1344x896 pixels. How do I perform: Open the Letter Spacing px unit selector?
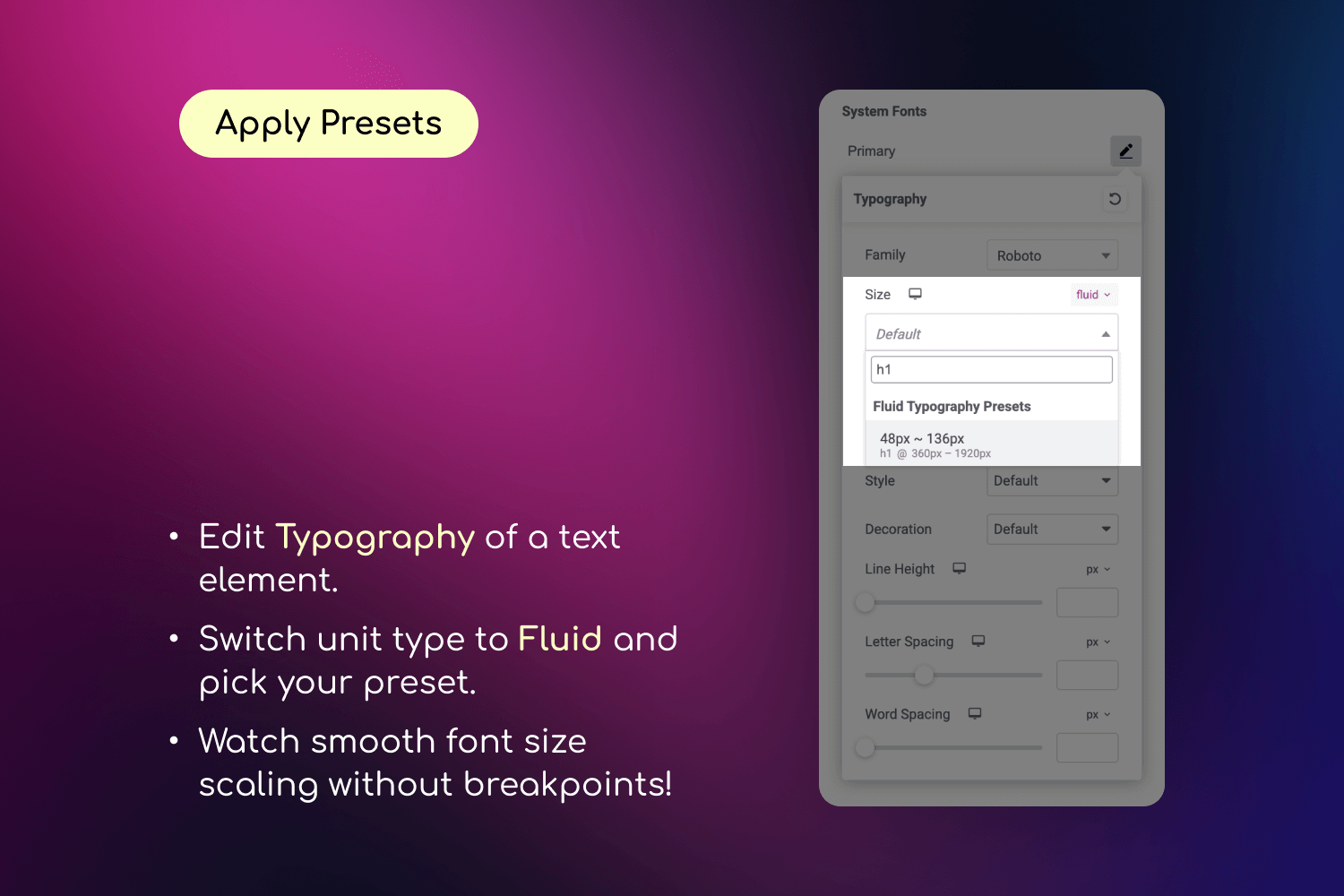(x=1098, y=642)
